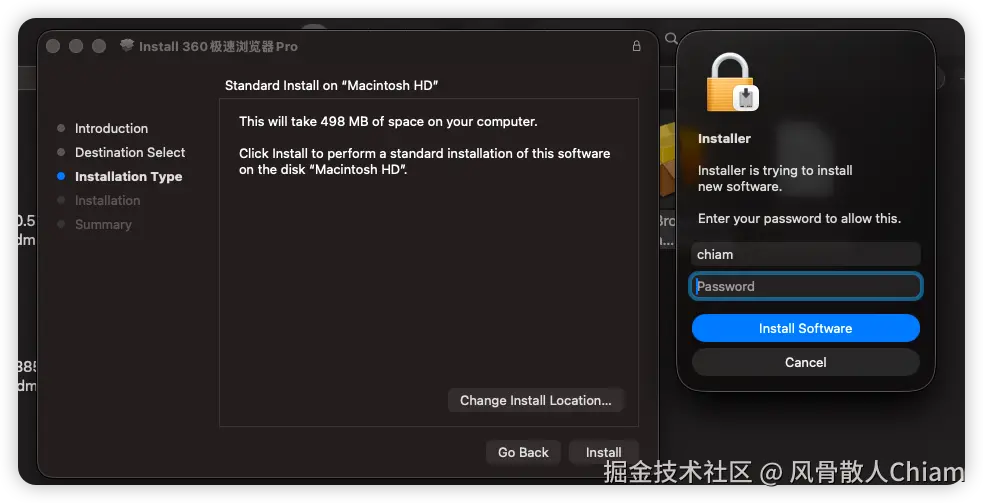Click the Destination Select step bullet

(61, 152)
